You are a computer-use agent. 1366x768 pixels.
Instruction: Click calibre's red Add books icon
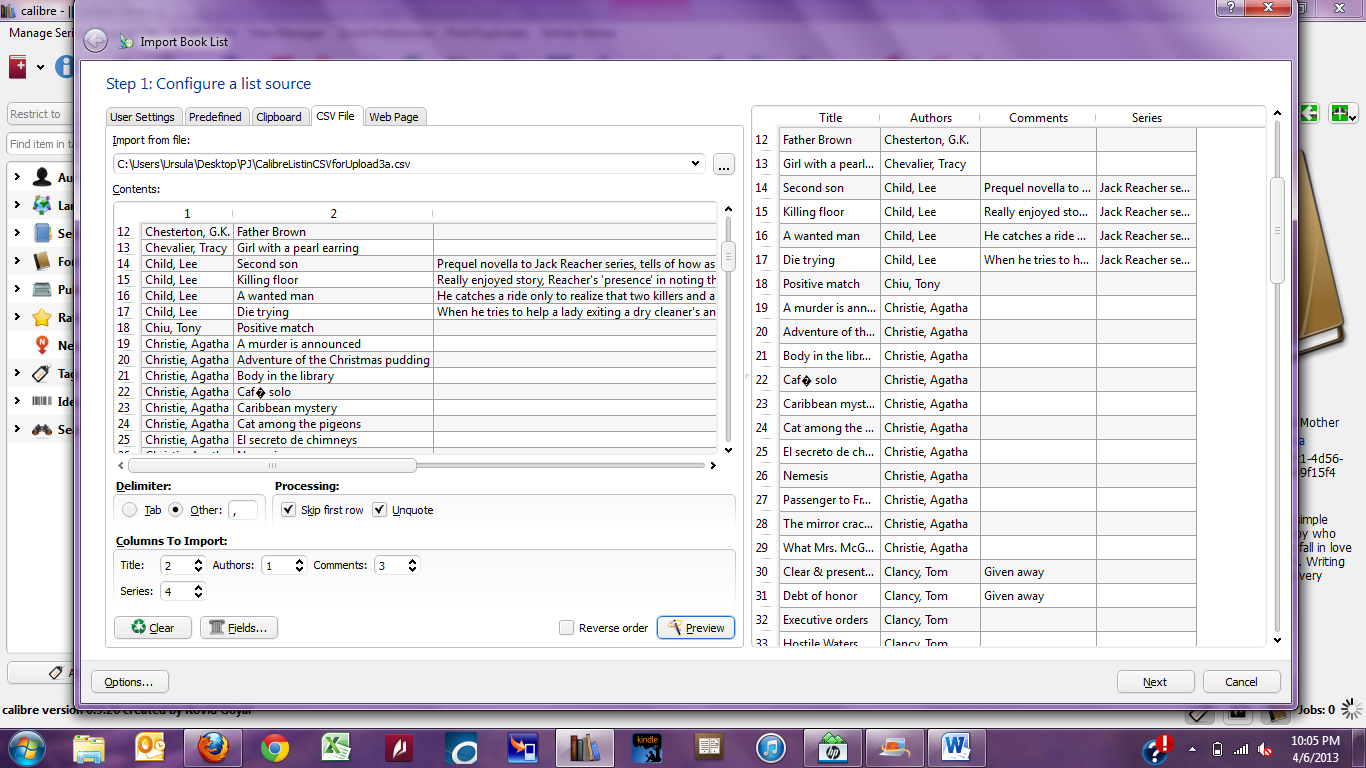point(18,67)
